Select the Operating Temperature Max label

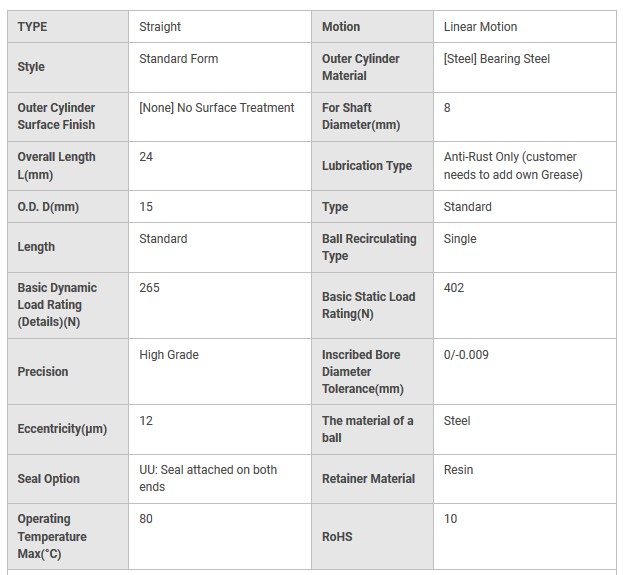(x=52, y=536)
